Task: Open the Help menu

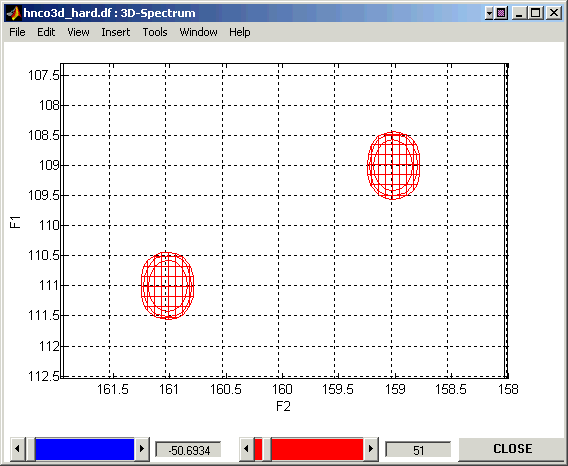Action: click(x=239, y=32)
